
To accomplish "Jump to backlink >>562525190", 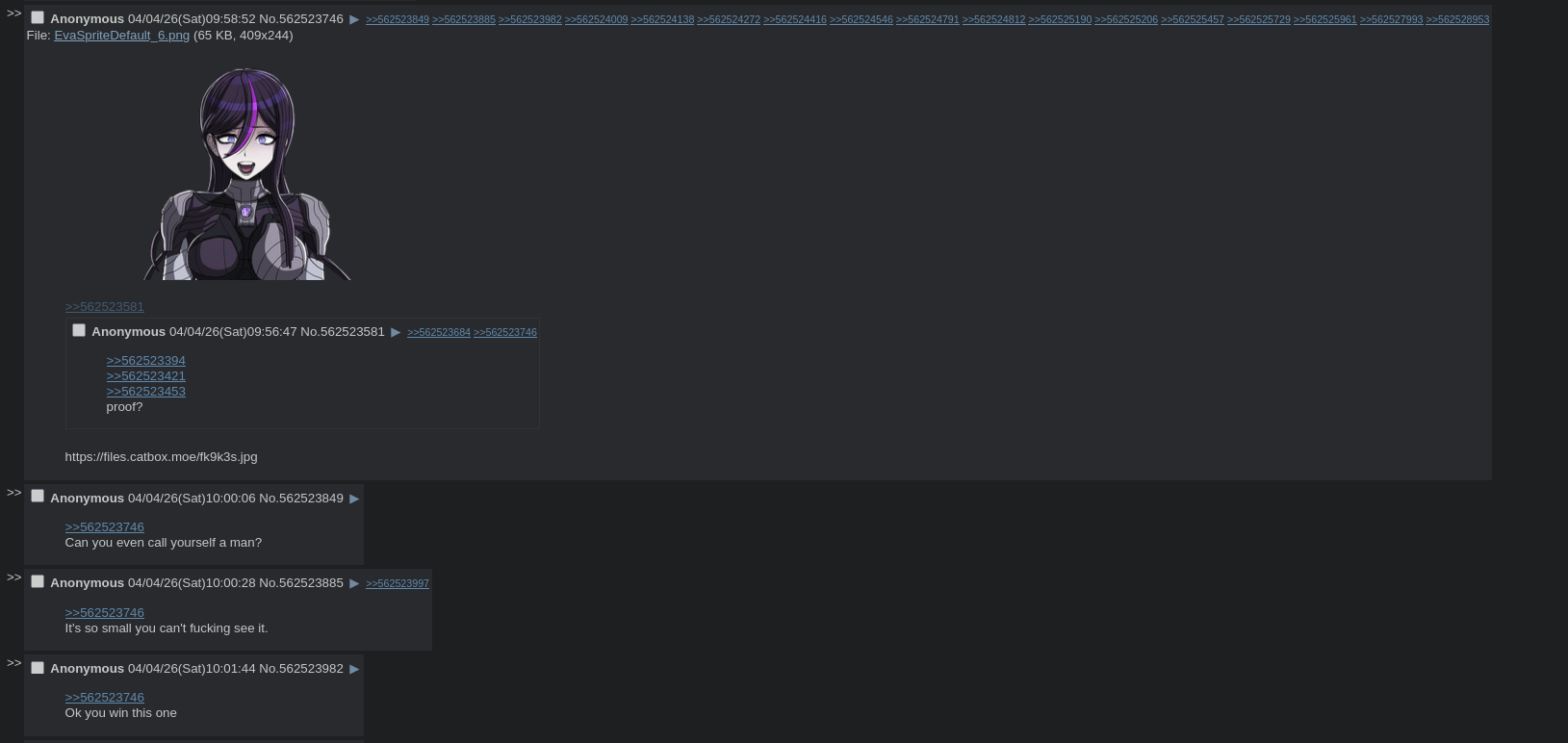I will coord(1060,19).
